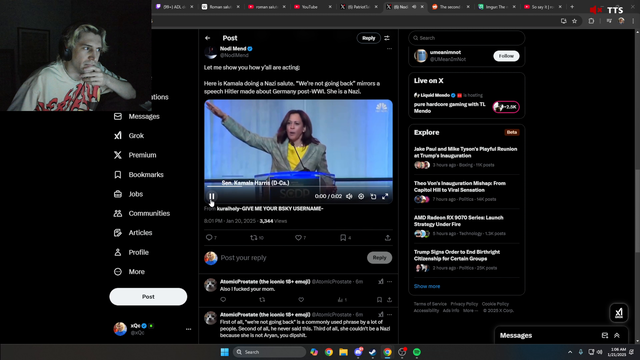Open Chrome three-dot menu
This screenshot has width=640, height=360.
pos(633,21)
